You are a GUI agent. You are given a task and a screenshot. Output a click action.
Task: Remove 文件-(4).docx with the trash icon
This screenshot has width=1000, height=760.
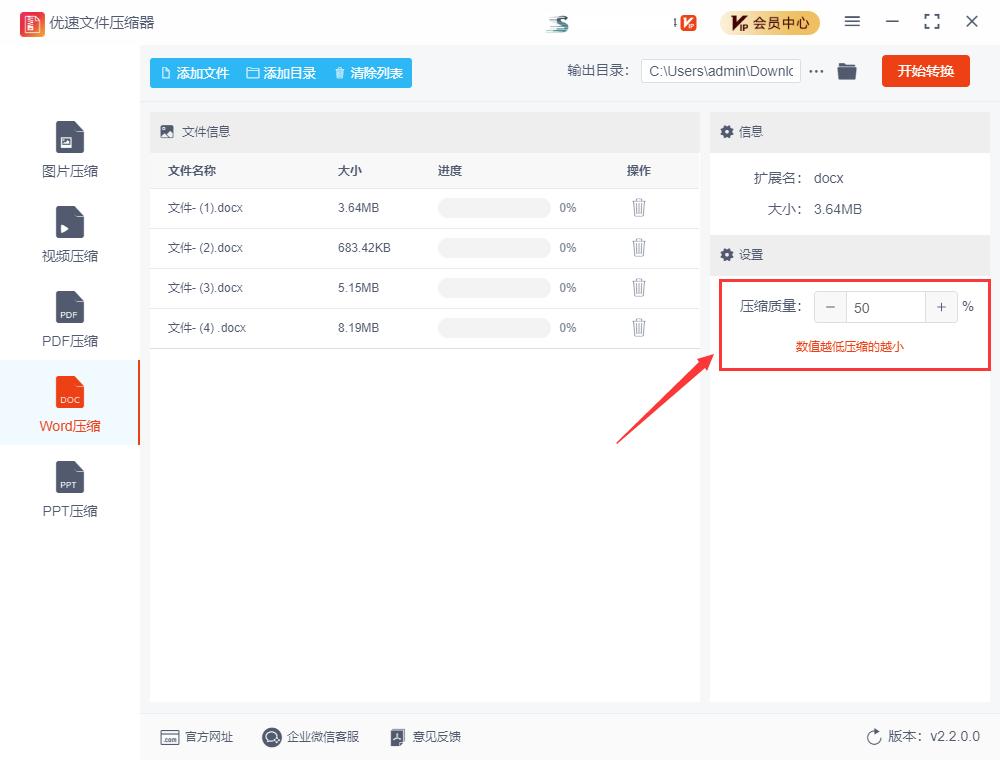(x=639, y=328)
